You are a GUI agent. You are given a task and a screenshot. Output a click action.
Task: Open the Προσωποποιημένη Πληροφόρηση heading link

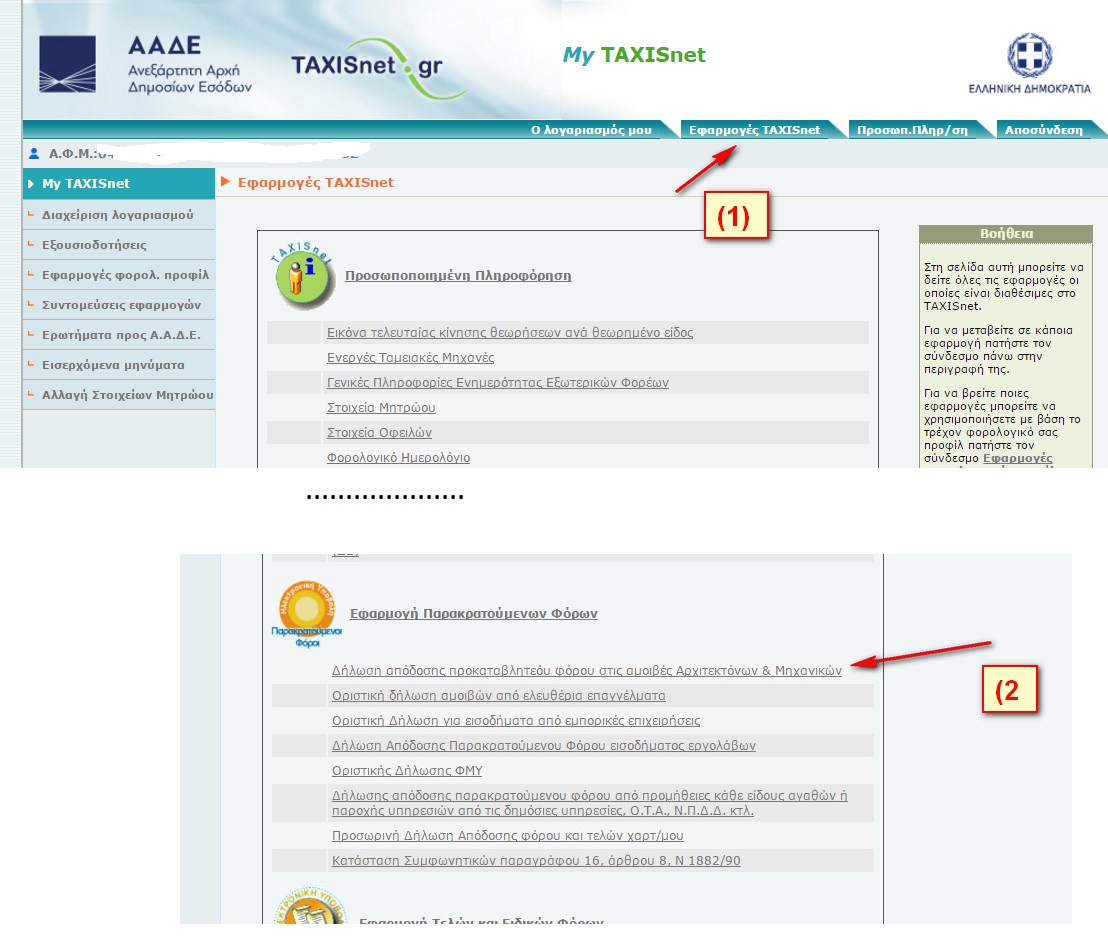(458, 276)
